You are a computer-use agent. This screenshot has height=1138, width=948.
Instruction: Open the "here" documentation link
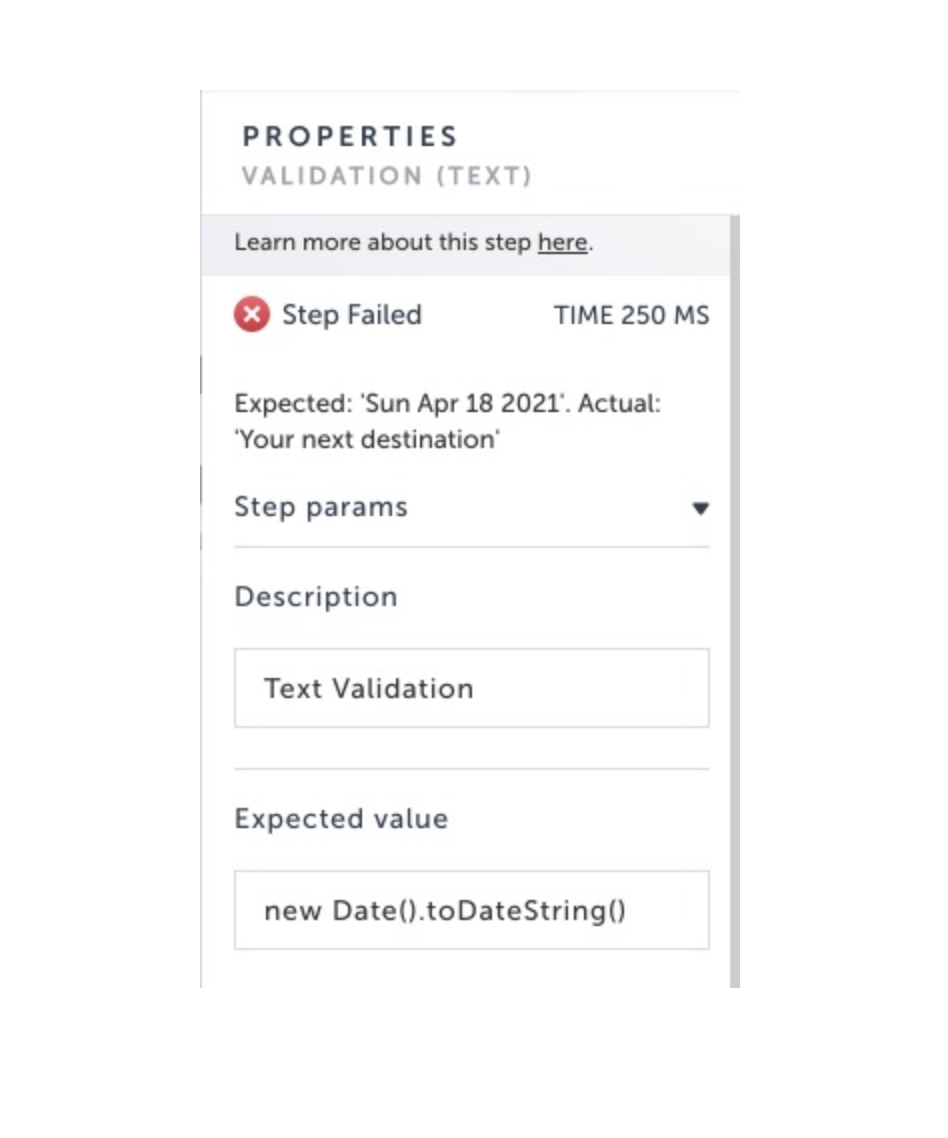pos(562,243)
